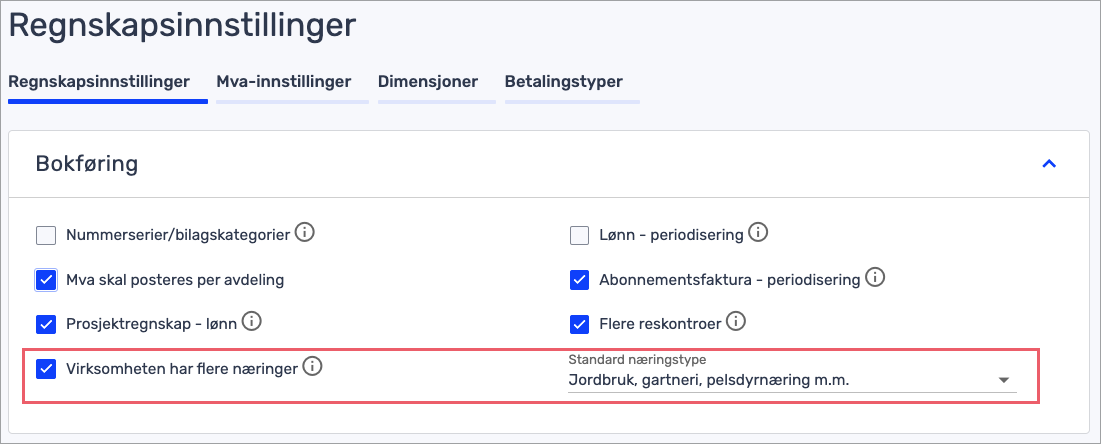Enable Nummerserier/bilagskategorier checkbox
The height and width of the screenshot is (444, 1101).
click(46, 236)
